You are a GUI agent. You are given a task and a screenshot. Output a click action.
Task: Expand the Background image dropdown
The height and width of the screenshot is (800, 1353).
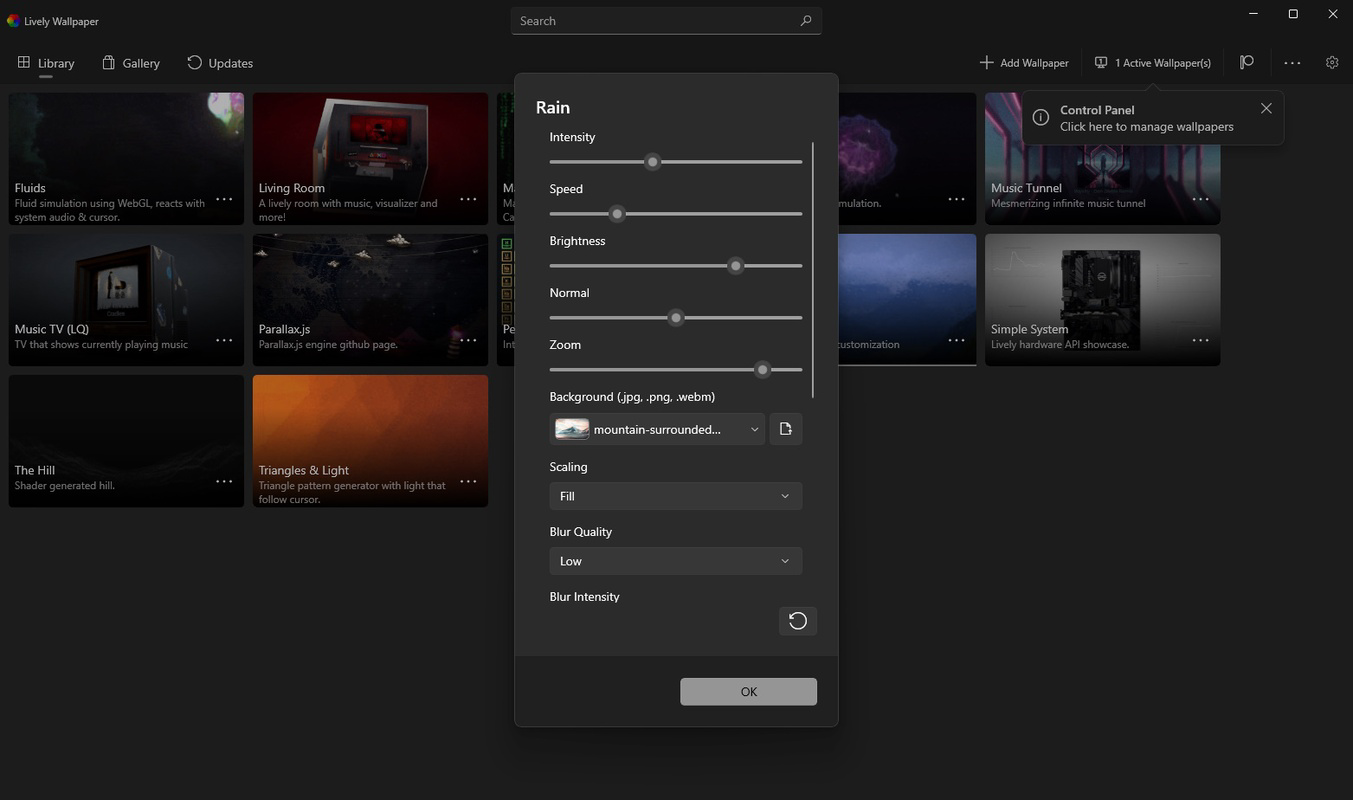click(x=657, y=429)
